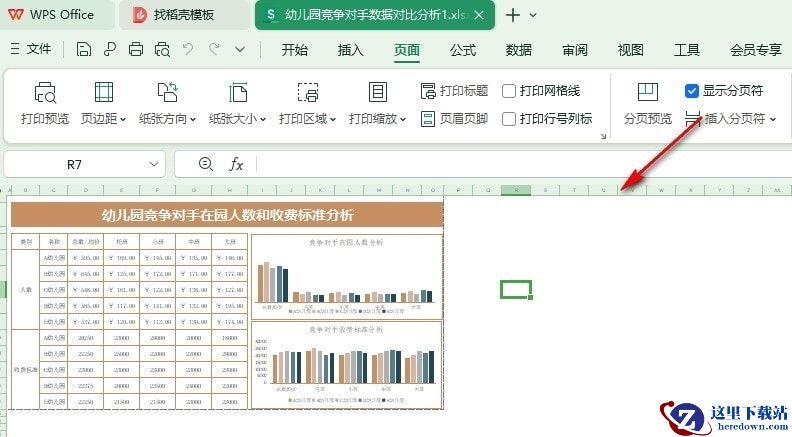Viewport: 792px width, 437px height.
Task: Select the 页面 (Page) ribbon tab
Action: [x=407, y=50]
